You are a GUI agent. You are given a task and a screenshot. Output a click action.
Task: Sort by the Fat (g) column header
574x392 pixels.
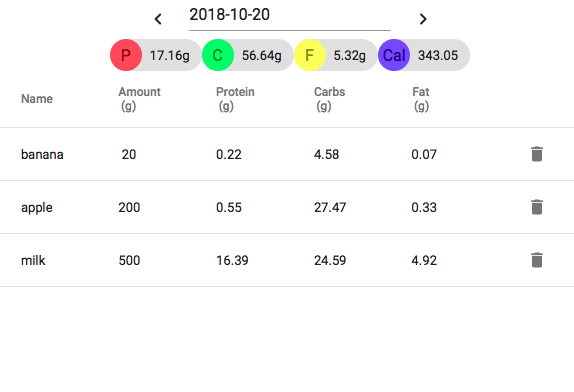point(421,99)
